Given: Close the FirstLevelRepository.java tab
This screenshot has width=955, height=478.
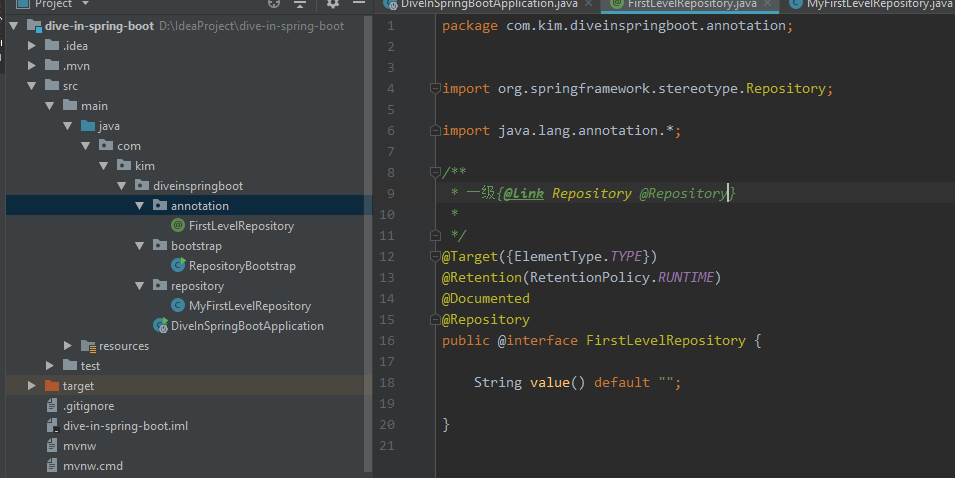Looking at the screenshot, I should [765, 5].
